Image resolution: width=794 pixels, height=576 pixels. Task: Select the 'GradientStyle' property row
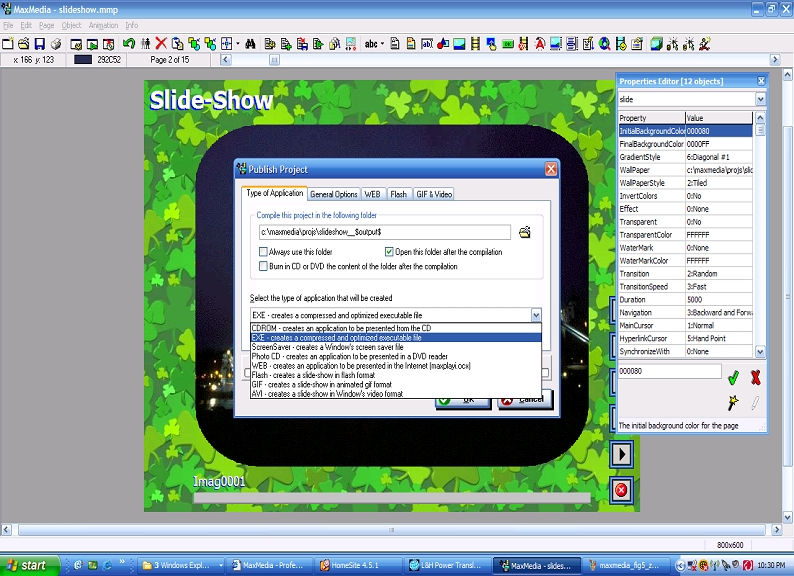(x=685, y=157)
